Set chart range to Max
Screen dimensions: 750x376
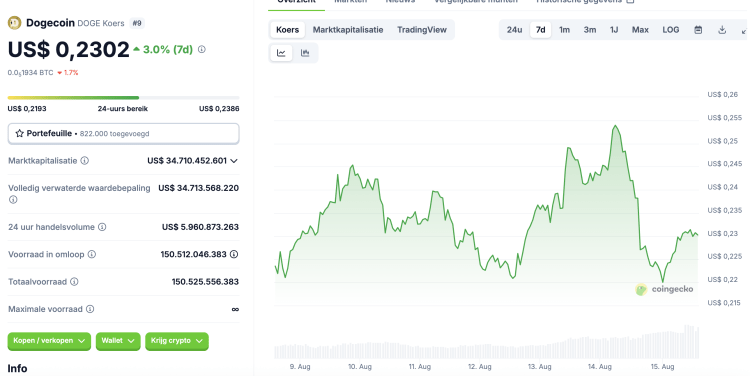640,30
